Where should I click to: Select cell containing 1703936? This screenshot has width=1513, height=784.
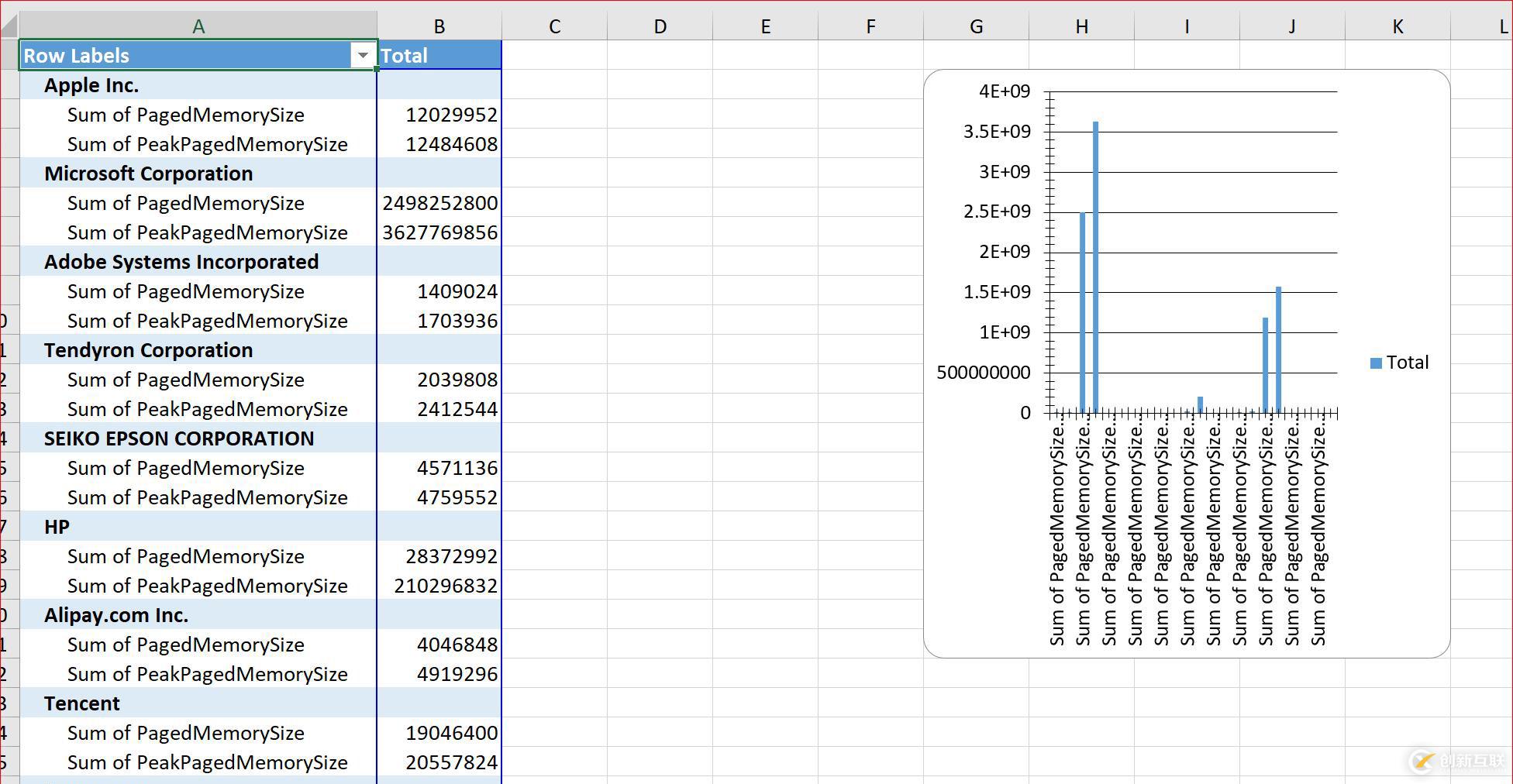tap(439, 321)
